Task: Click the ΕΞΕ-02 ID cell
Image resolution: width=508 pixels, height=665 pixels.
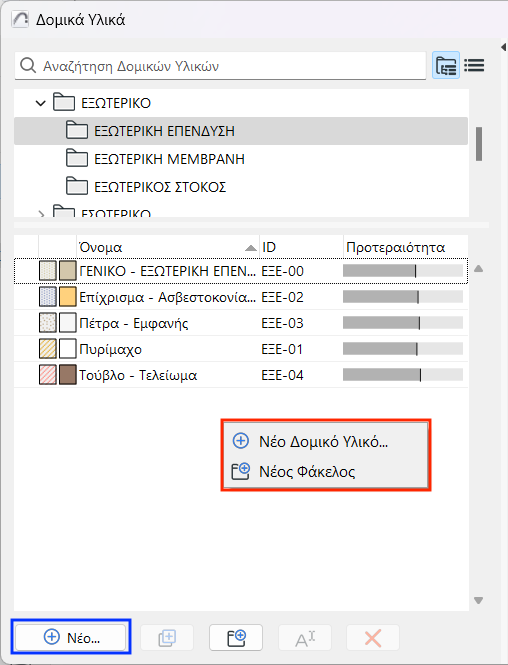Action: 282,297
